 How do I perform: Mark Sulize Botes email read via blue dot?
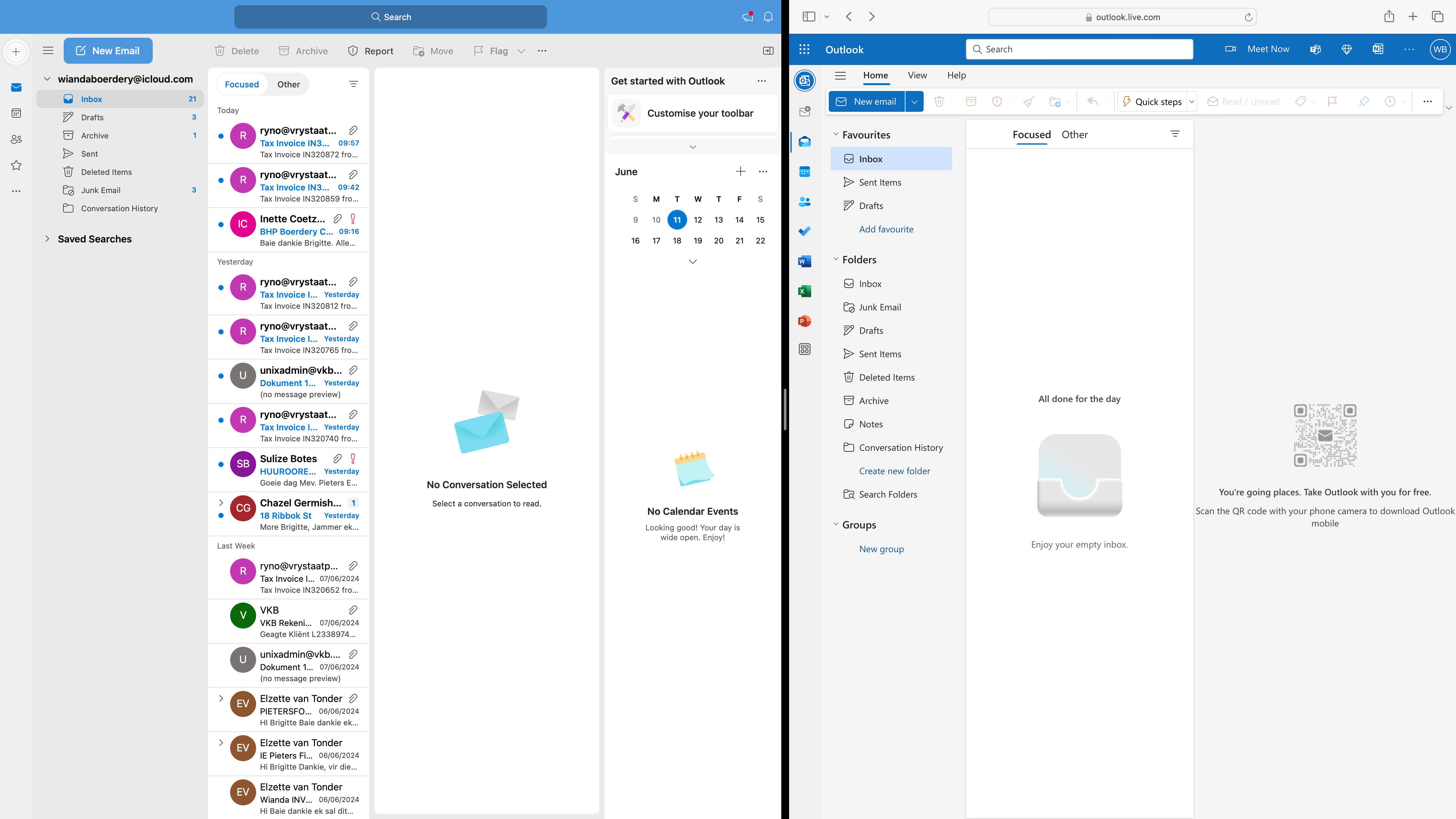221,465
